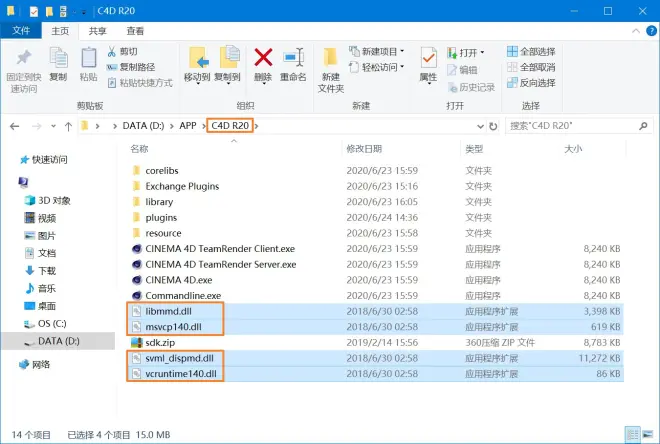The width and height of the screenshot is (660, 444).
Task: Switch to the View (查看) tab
Action: pyautogui.click(x=135, y=31)
